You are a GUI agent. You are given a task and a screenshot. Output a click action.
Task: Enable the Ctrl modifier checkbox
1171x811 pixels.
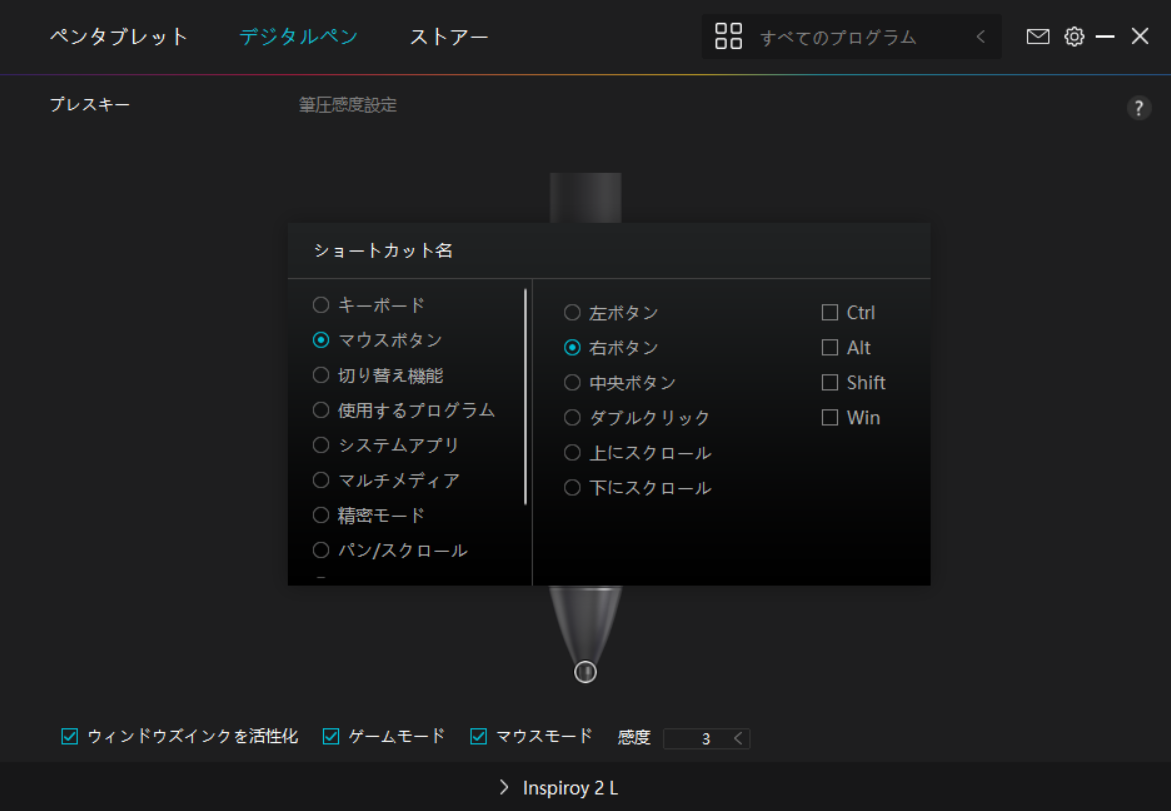pos(829,313)
